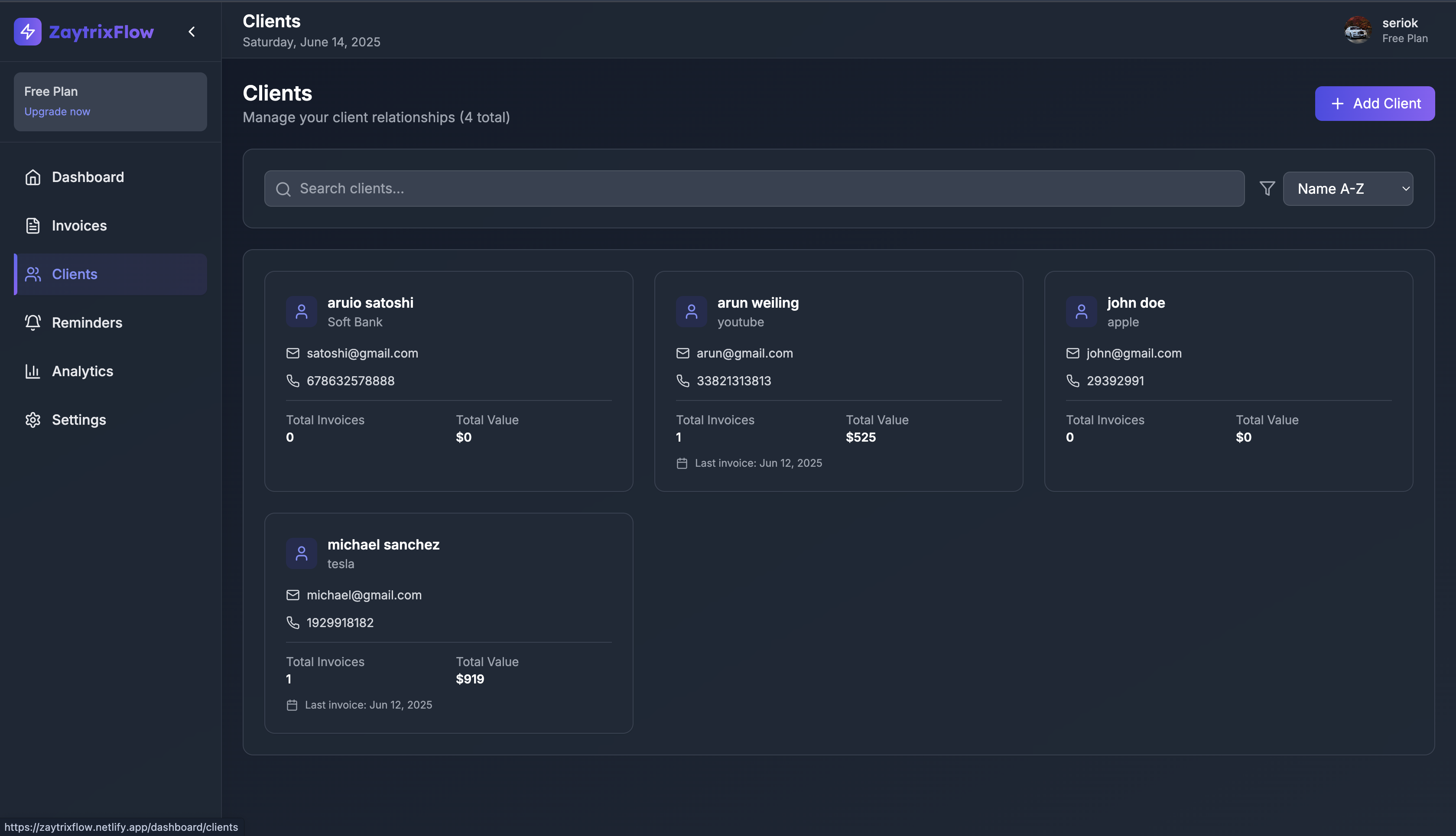Select the Clients people icon in the sidebar
This screenshot has width=1456, height=836.
pos(33,274)
